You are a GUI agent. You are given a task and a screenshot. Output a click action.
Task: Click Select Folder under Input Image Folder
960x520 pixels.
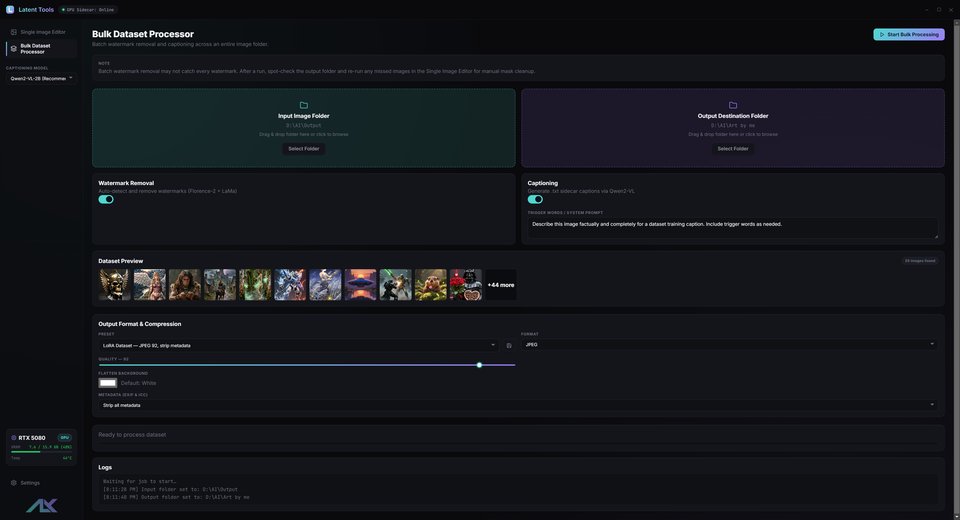(304, 149)
